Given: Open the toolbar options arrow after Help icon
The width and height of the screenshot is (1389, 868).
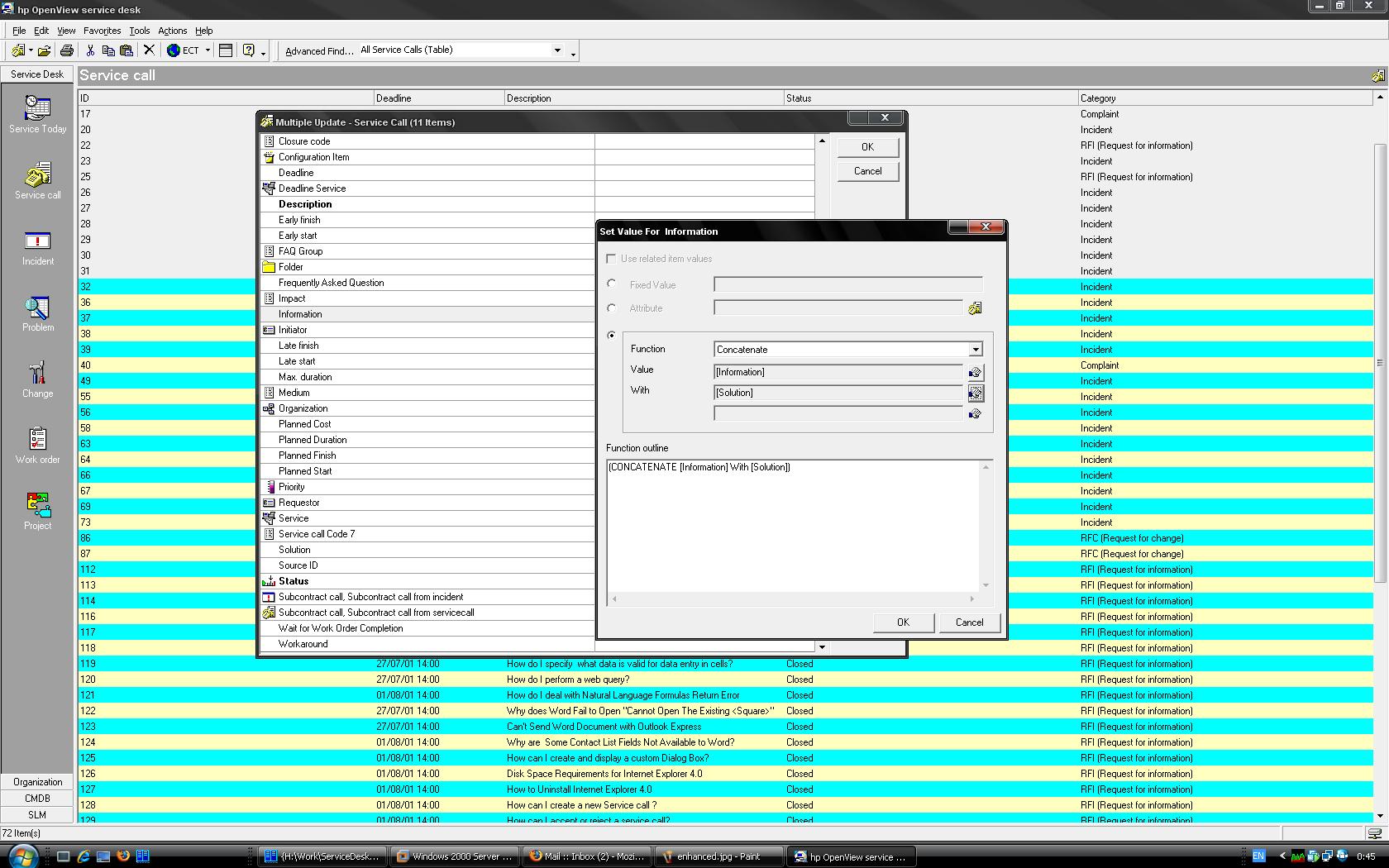Looking at the screenshot, I should click(264, 54).
